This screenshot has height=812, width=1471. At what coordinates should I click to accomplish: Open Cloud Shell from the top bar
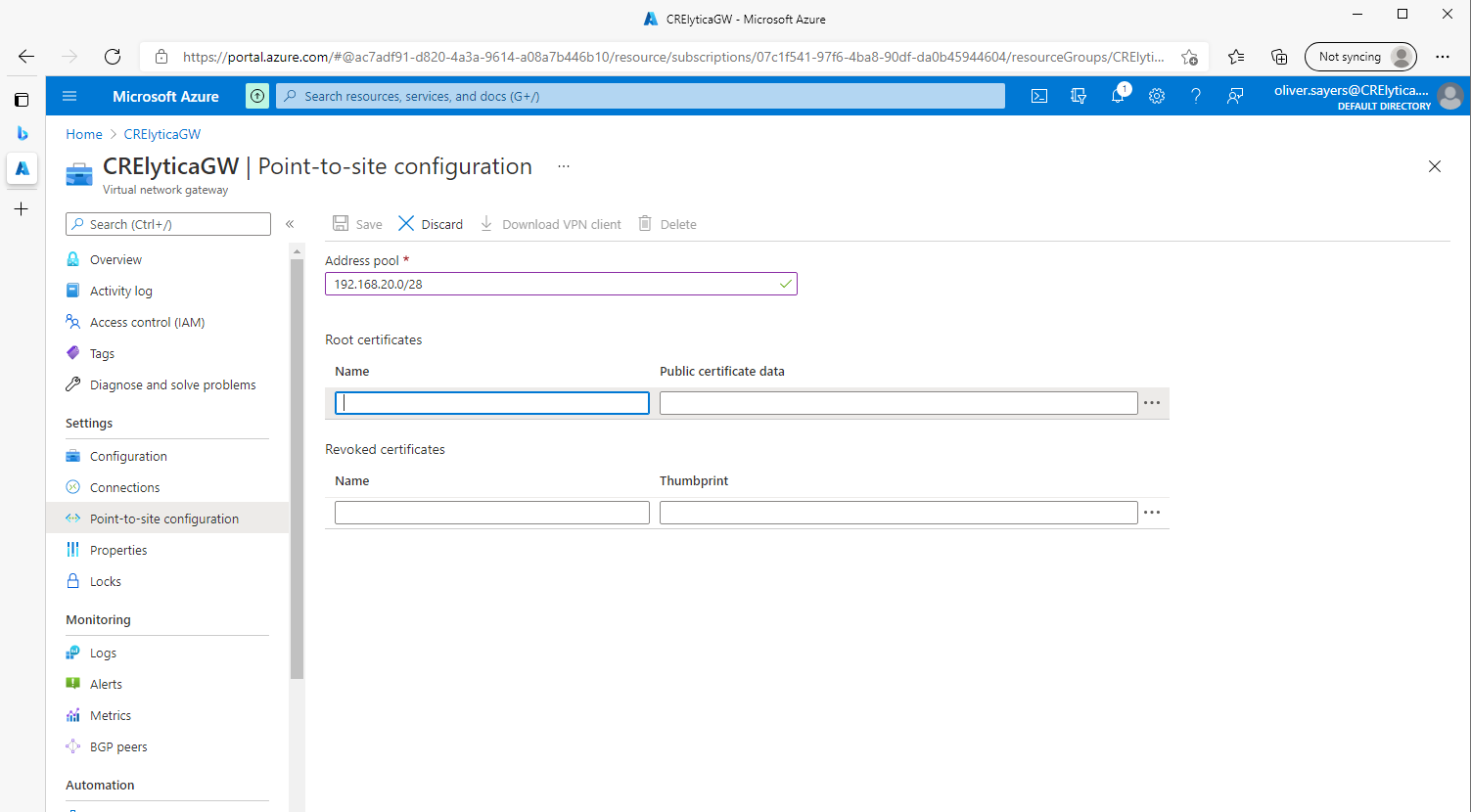pos(1039,96)
